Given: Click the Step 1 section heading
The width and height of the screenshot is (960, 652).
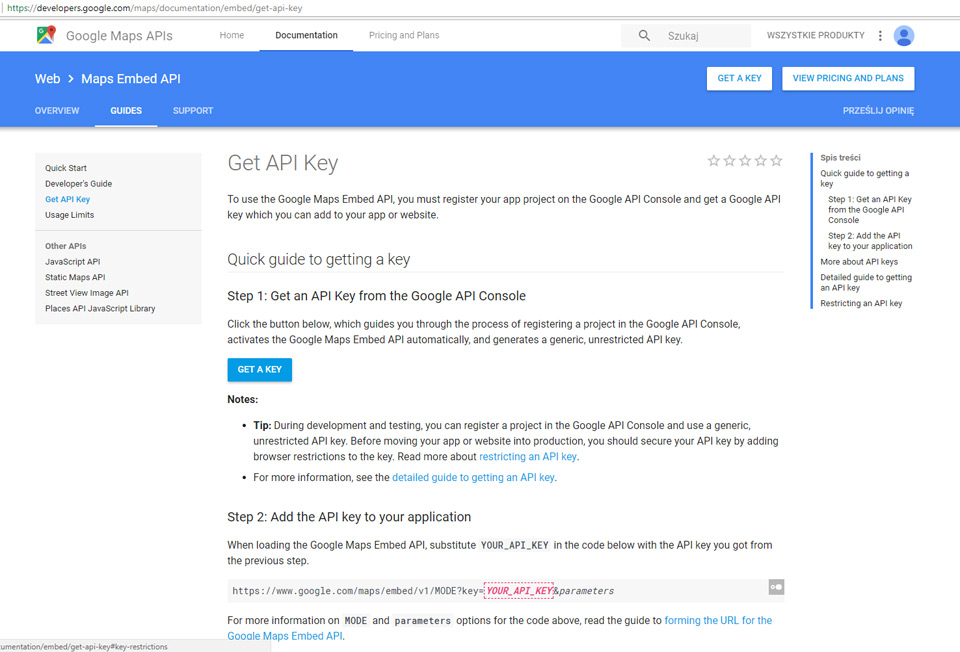Looking at the screenshot, I should click(377, 296).
